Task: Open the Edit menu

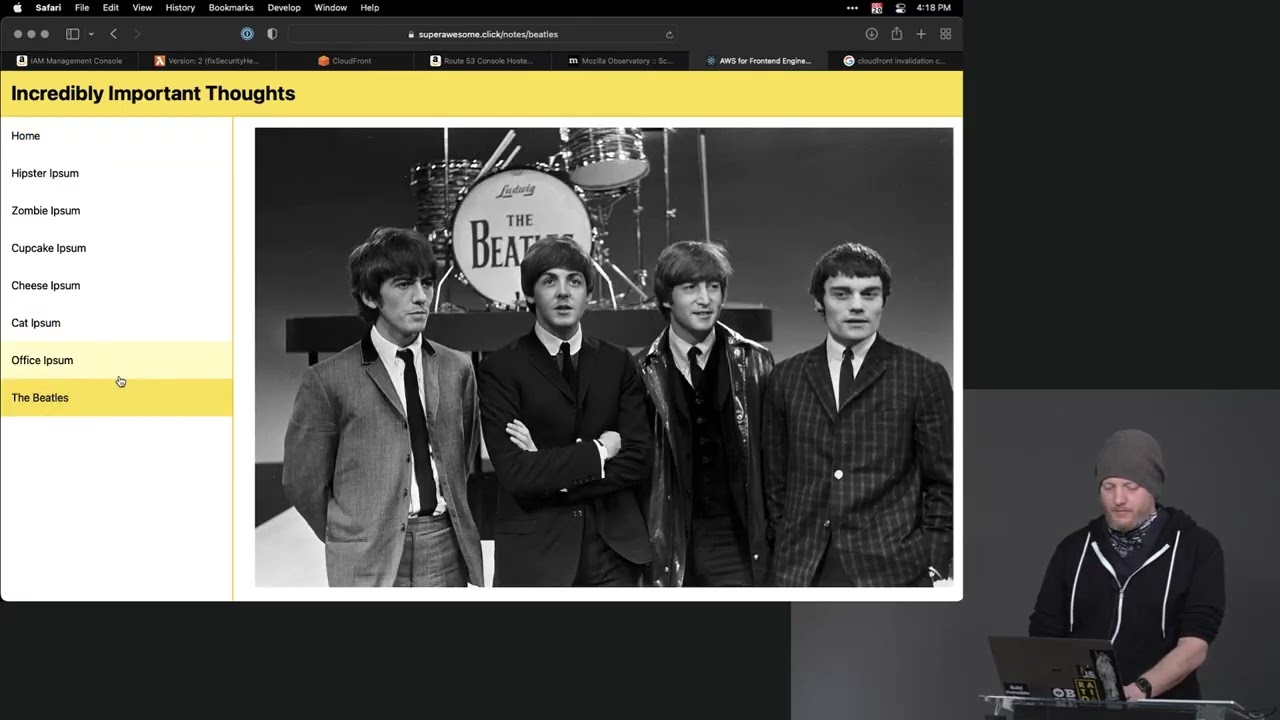Action: point(111,8)
